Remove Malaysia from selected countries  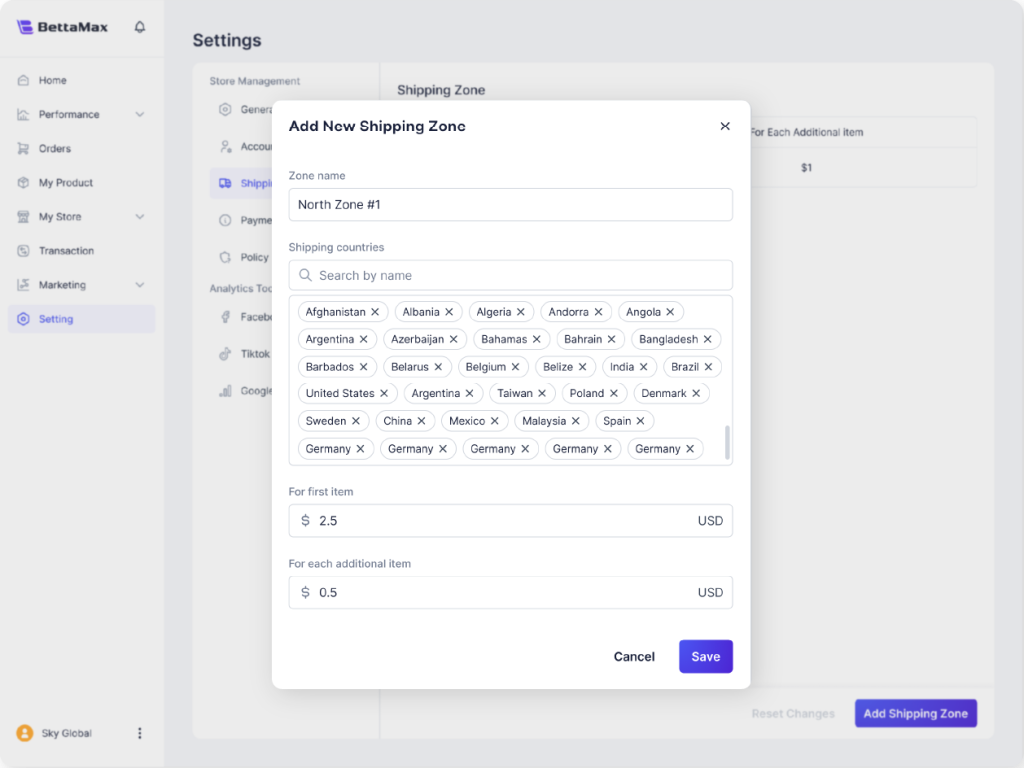point(575,421)
